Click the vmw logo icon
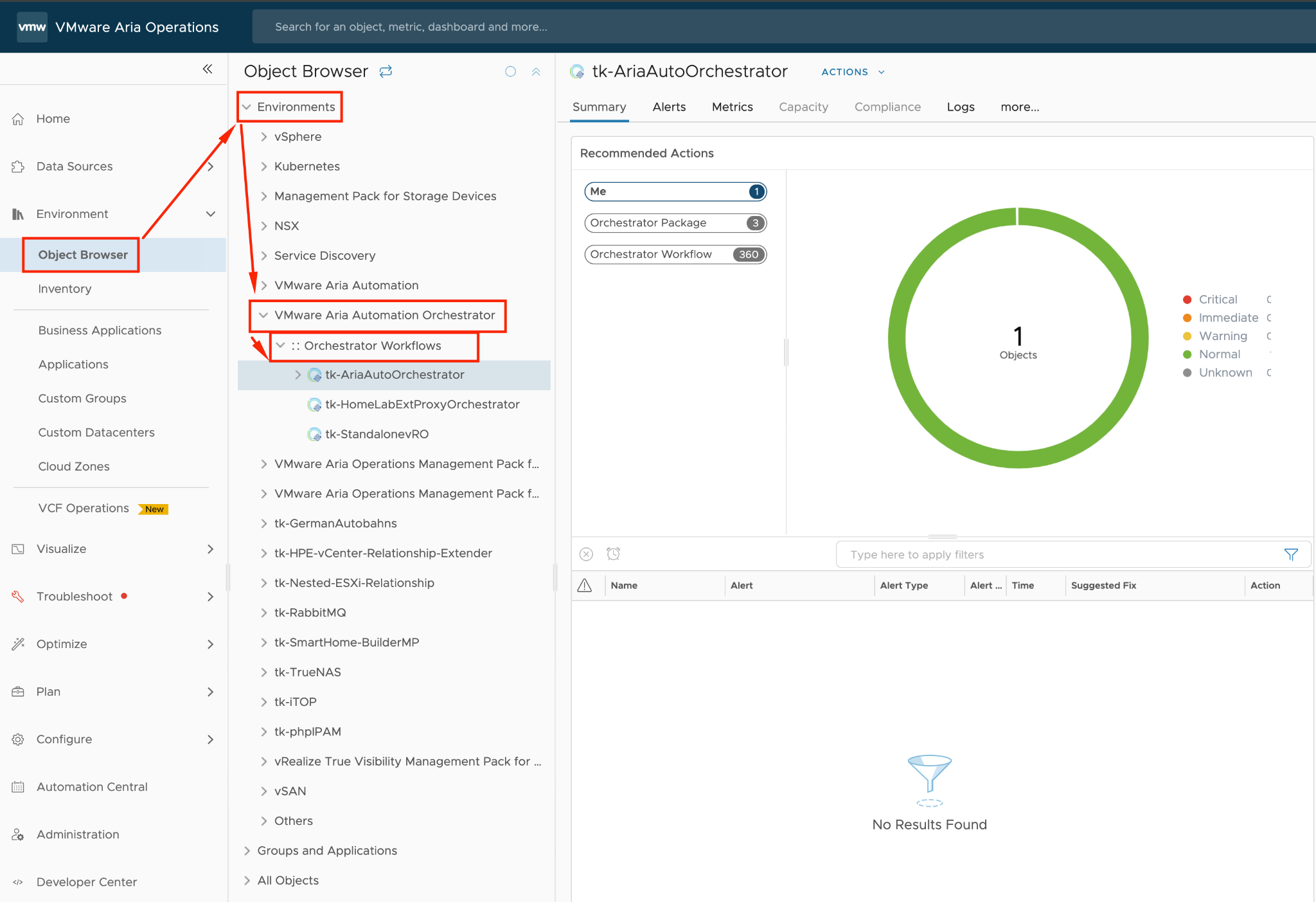This screenshot has height=902, width=1316. click(x=32, y=27)
